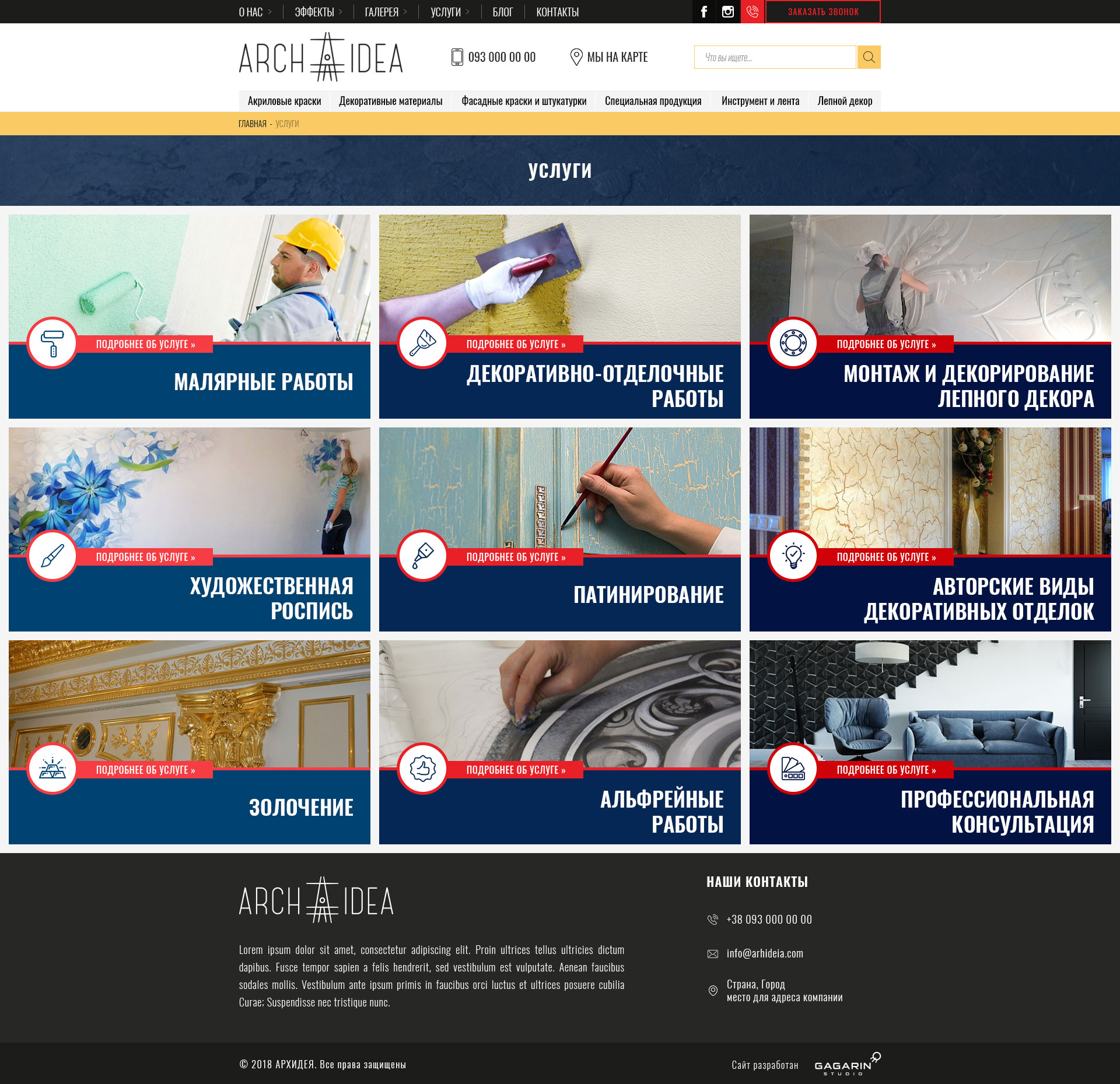1120x1084 pixels.
Task: Click the red phone call icon
Action: click(x=752, y=12)
